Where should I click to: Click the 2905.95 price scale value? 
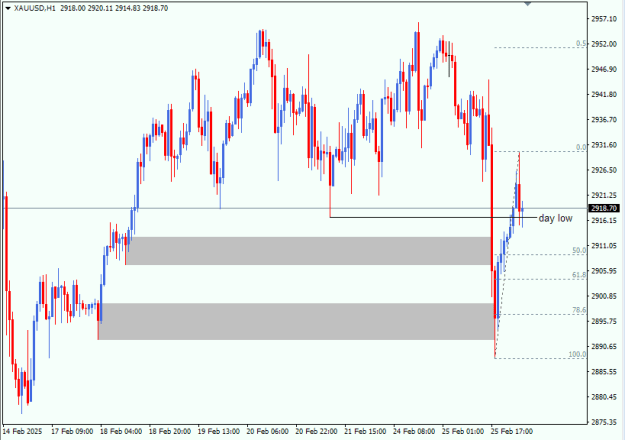pyautogui.click(x=604, y=271)
